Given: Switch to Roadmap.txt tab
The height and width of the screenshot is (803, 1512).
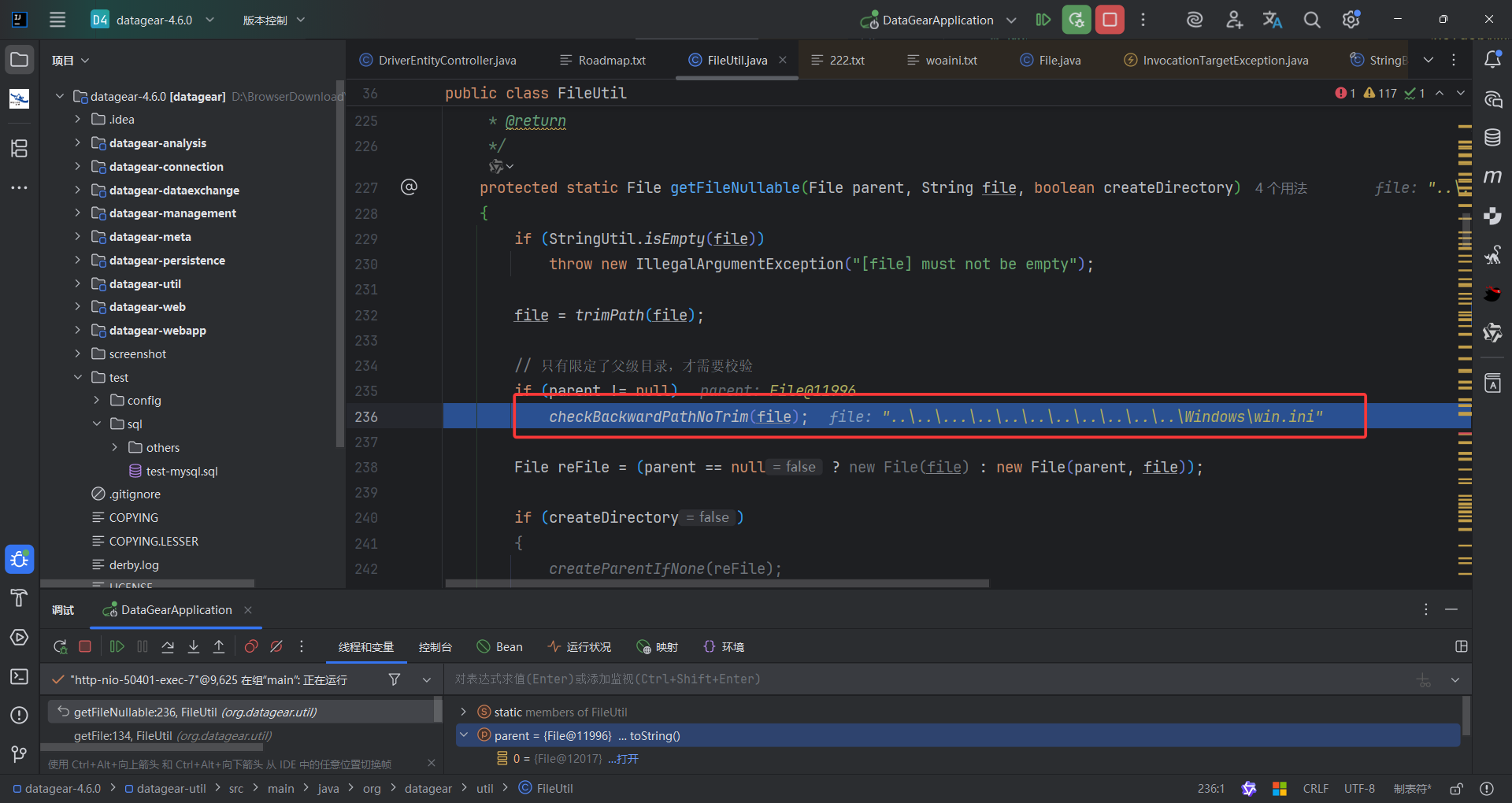Looking at the screenshot, I should pyautogui.click(x=602, y=61).
